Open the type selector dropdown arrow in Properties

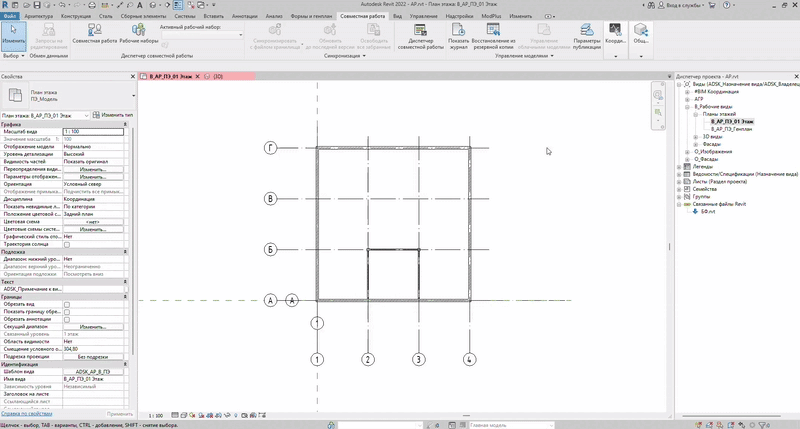click(134, 95)
